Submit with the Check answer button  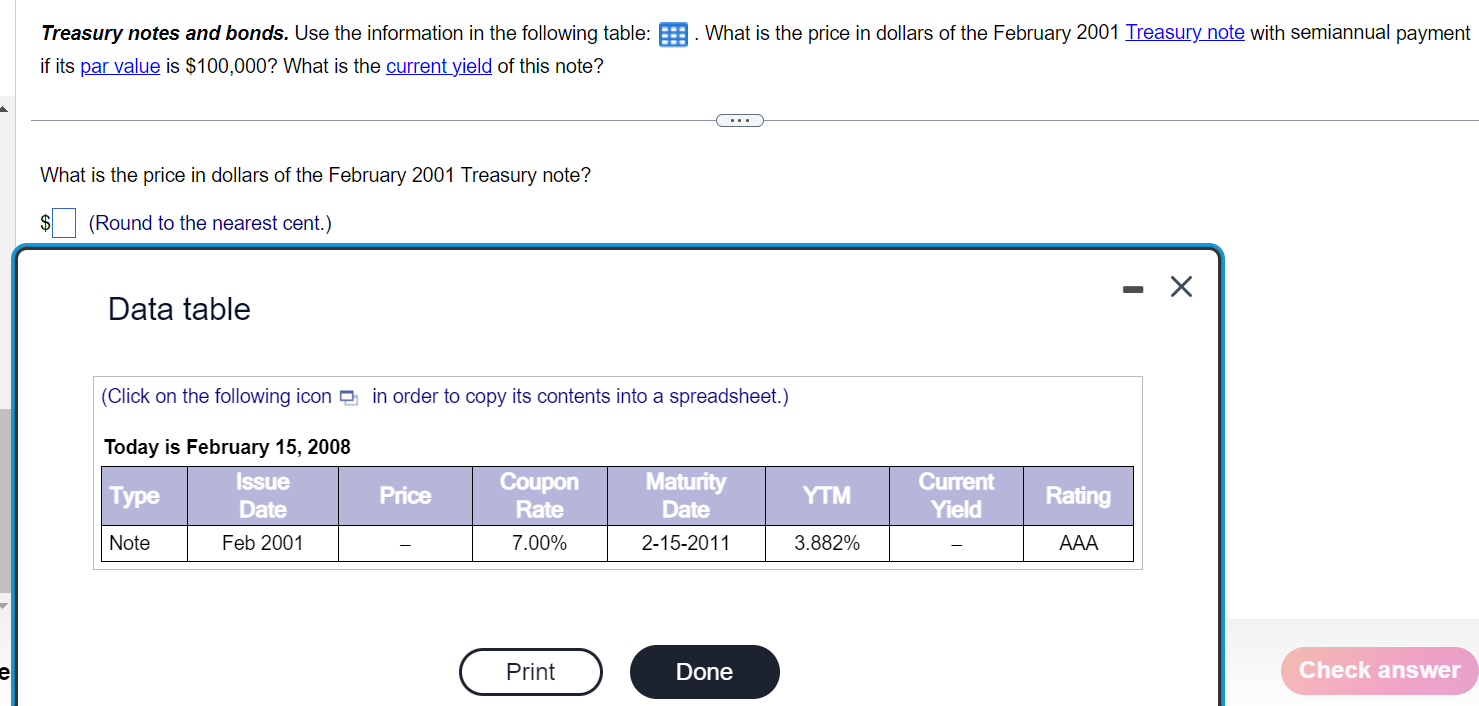click(x=1379, y=670)
